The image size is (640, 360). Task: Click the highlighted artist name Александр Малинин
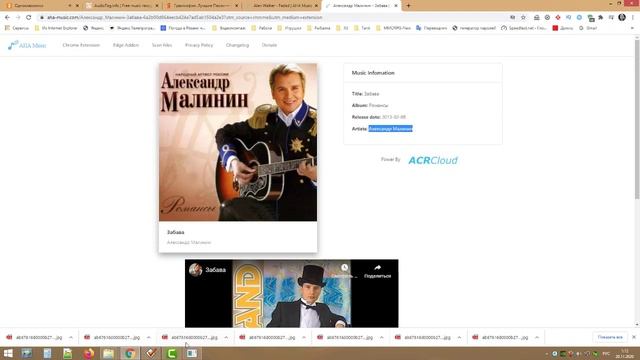click(391, 129)
